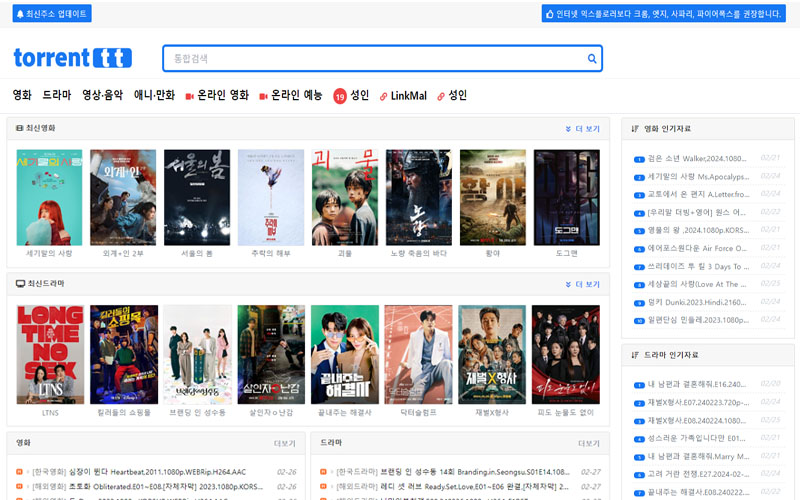Click the torrenttt site logo
The height and width of the screenshot is (500, 800).
pos(72,58)
